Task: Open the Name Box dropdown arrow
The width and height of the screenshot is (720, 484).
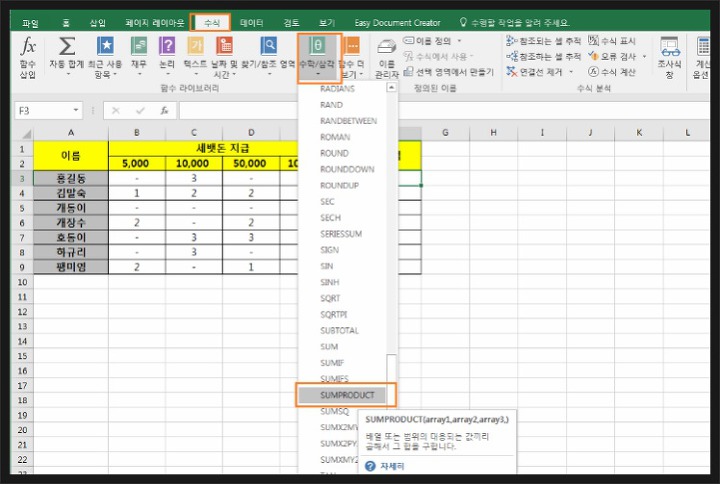Action: pyautogui.click(x=76, y=110)
